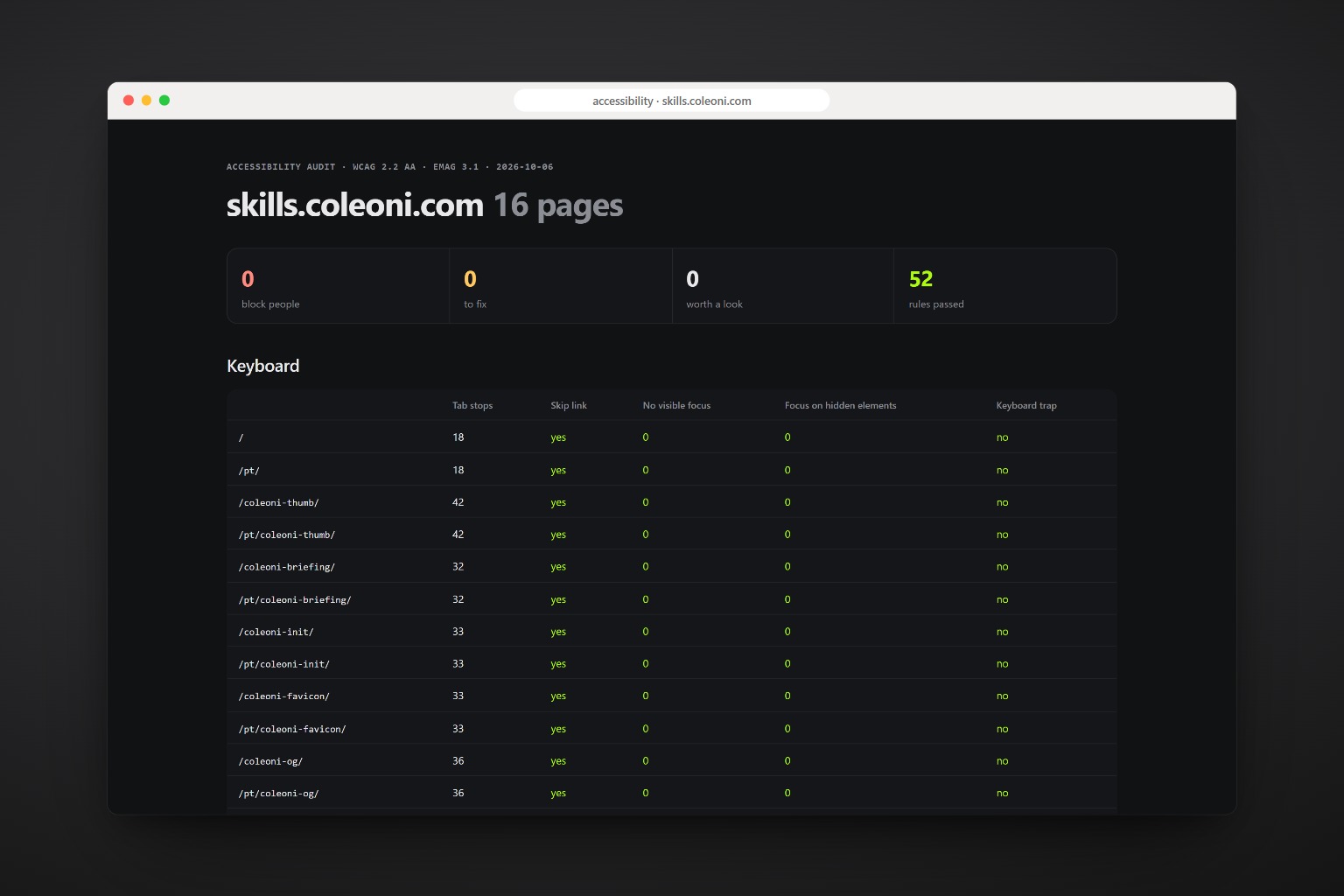The height and width of the screenshot is (896, 1344).
Task: Click the "/coleoni-thumb/" path without pt prefix
Action: (279, 502)
